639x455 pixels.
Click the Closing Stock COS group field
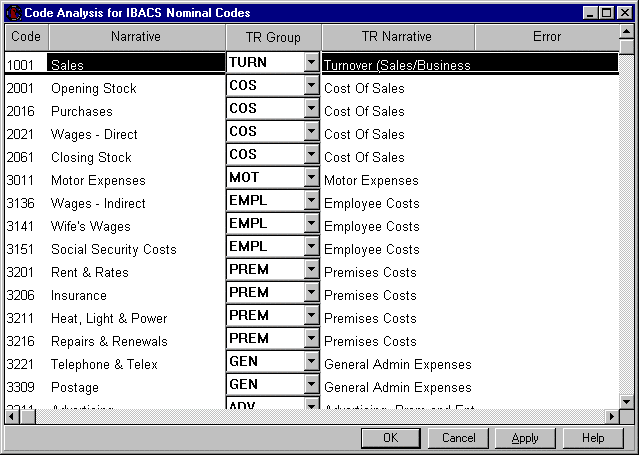264,155
